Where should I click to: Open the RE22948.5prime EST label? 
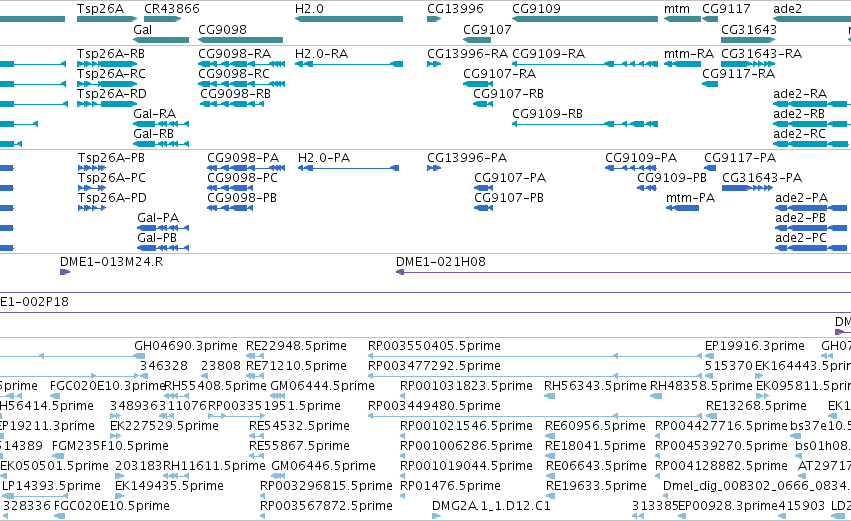[296, 346]
